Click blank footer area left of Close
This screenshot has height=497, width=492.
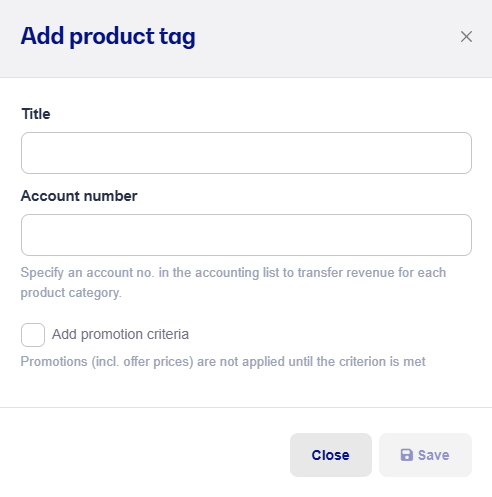pos(143,455)
